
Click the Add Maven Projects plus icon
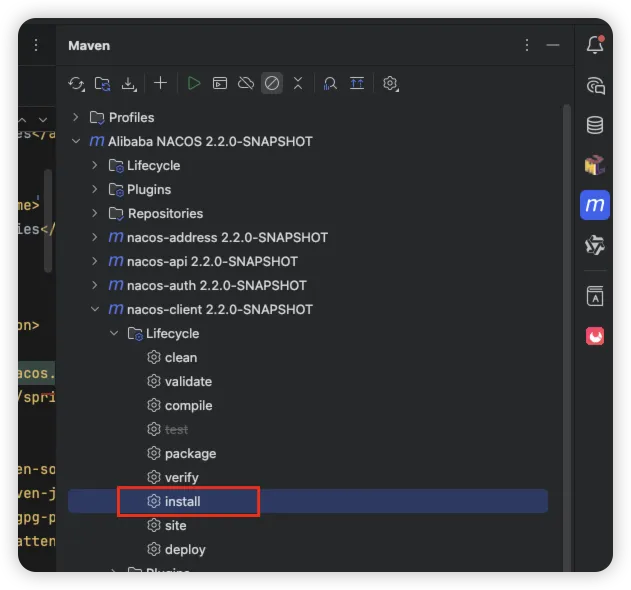[160, 84]
